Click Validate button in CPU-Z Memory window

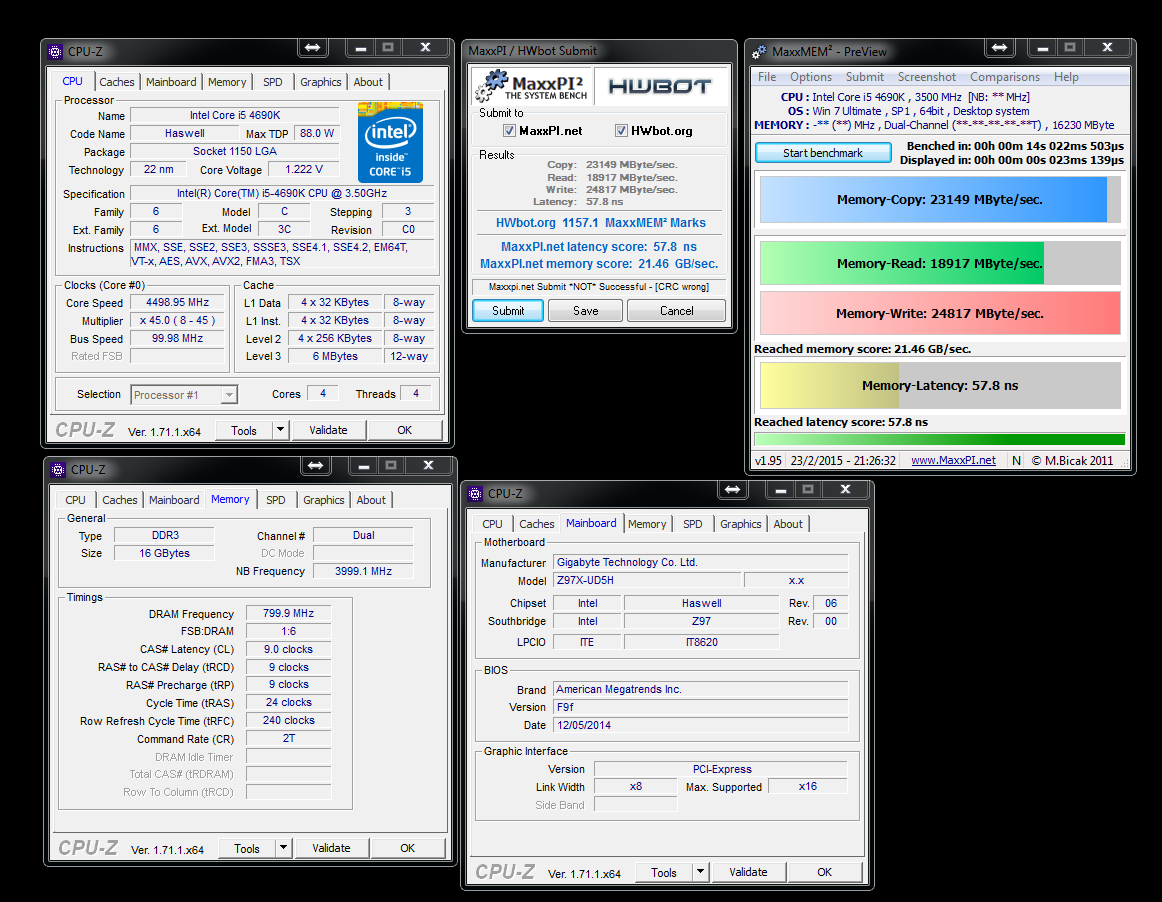coord(331,848)
